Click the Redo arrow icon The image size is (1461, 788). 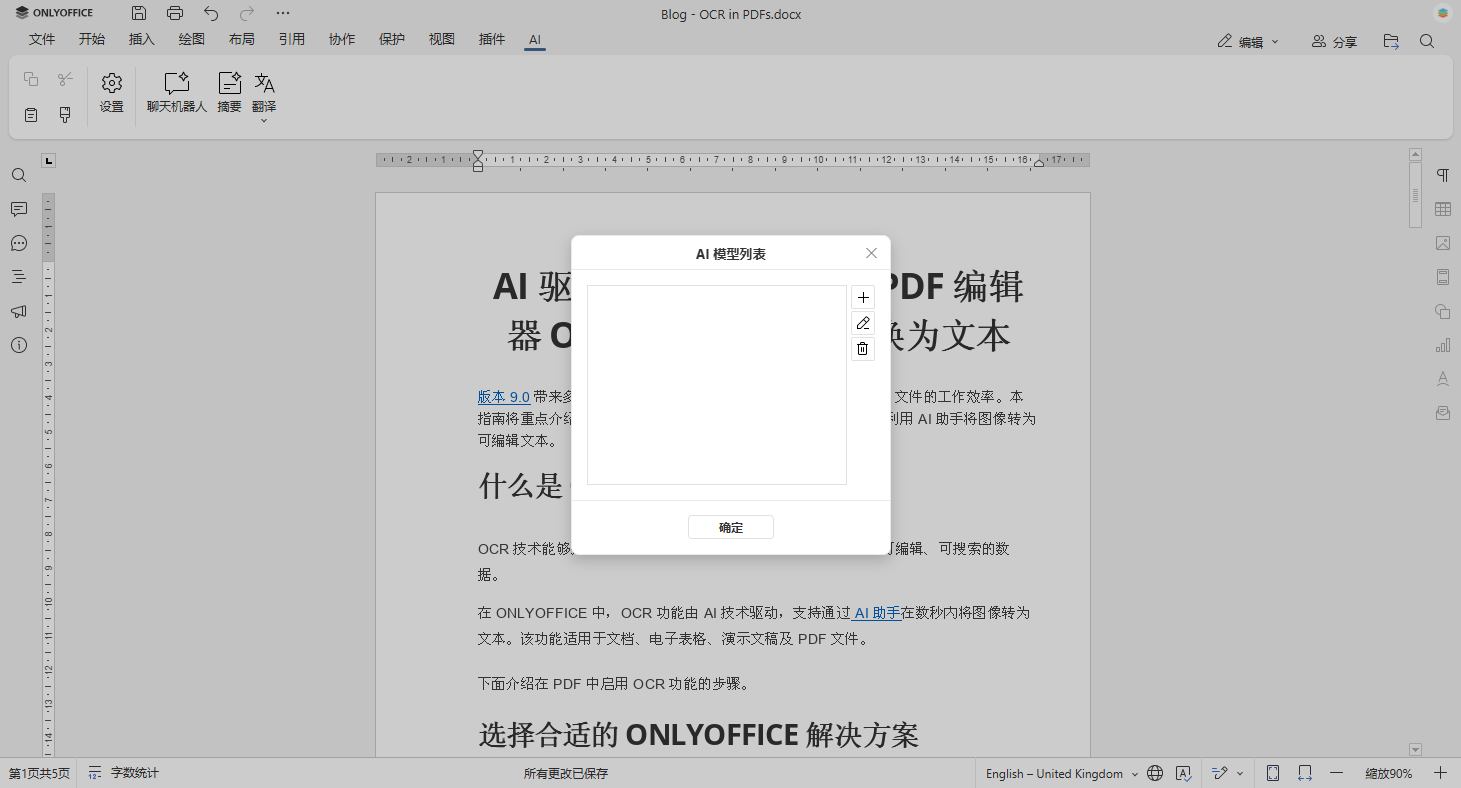247,13
